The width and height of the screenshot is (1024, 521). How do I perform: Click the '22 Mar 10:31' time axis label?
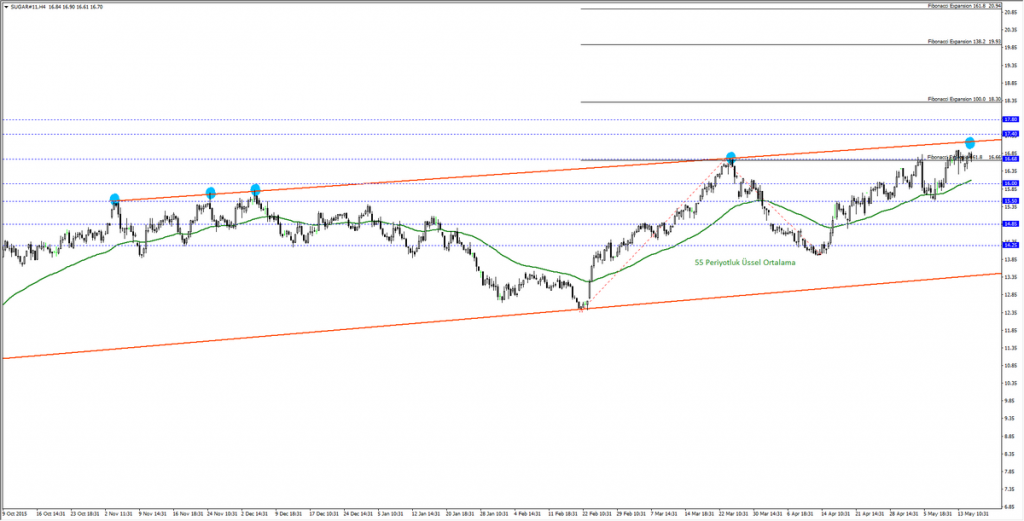[735, 513]
